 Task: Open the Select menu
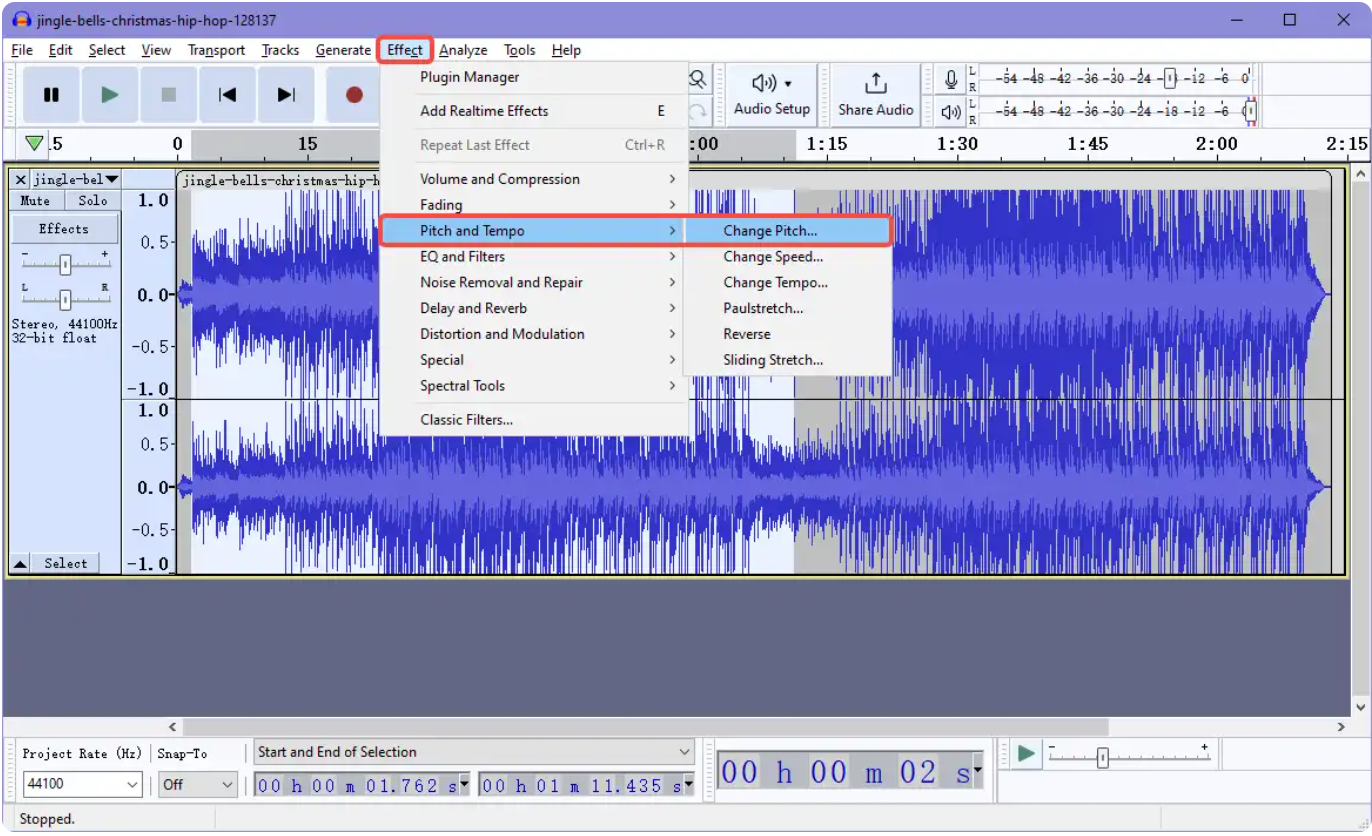[107, 50]
